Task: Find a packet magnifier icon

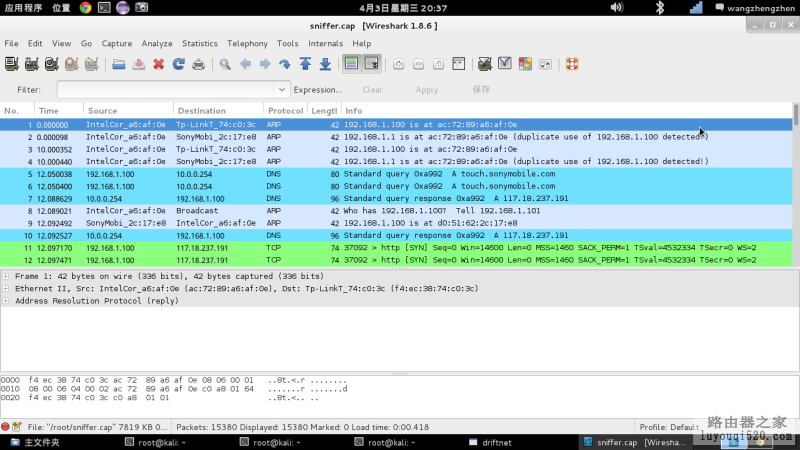Action: click(x=225, y=64)
